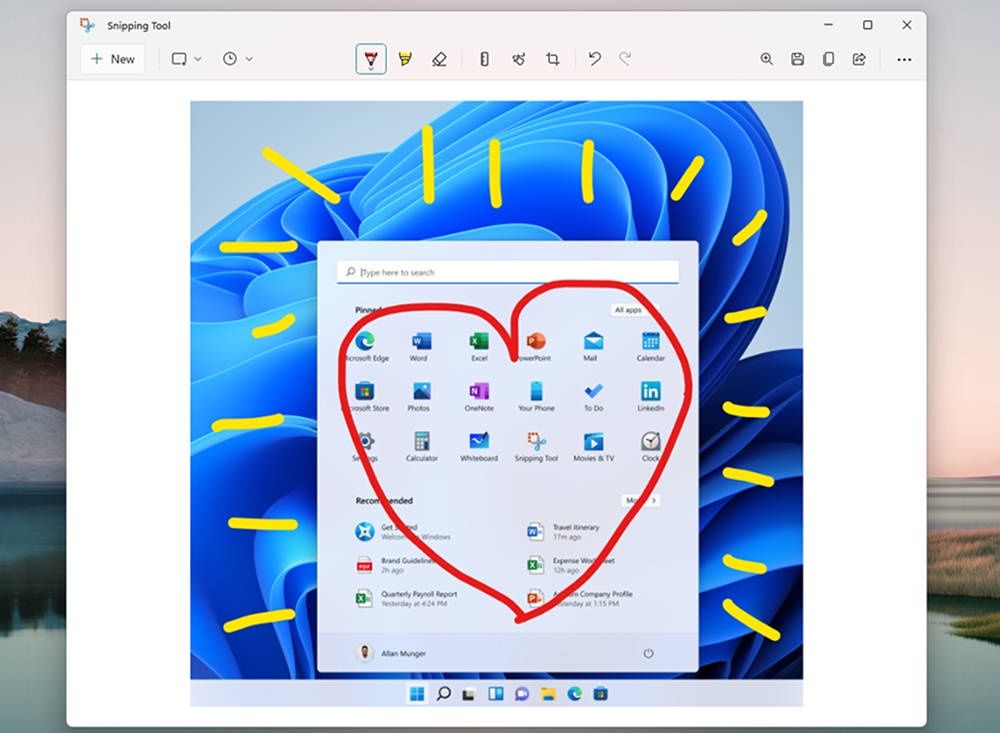1000x733 pixels.
Task: Select the red ballpoint pen tool
Action: pyautogui.click(x=371, y=59)
